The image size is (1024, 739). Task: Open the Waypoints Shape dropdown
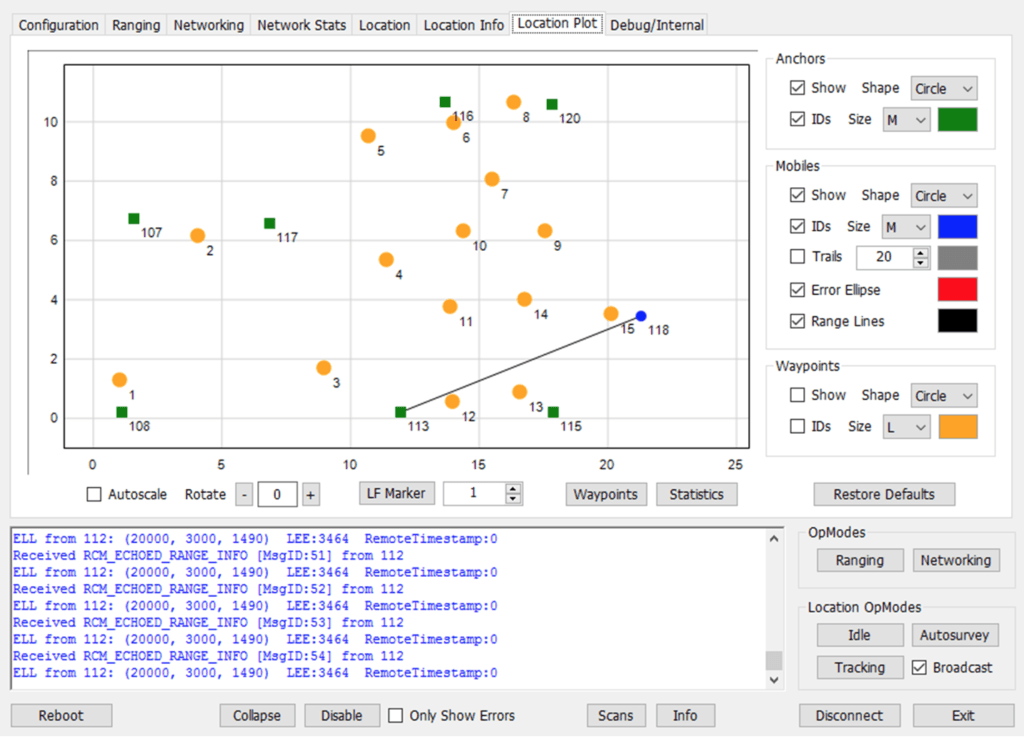click(x=943, y=395)
